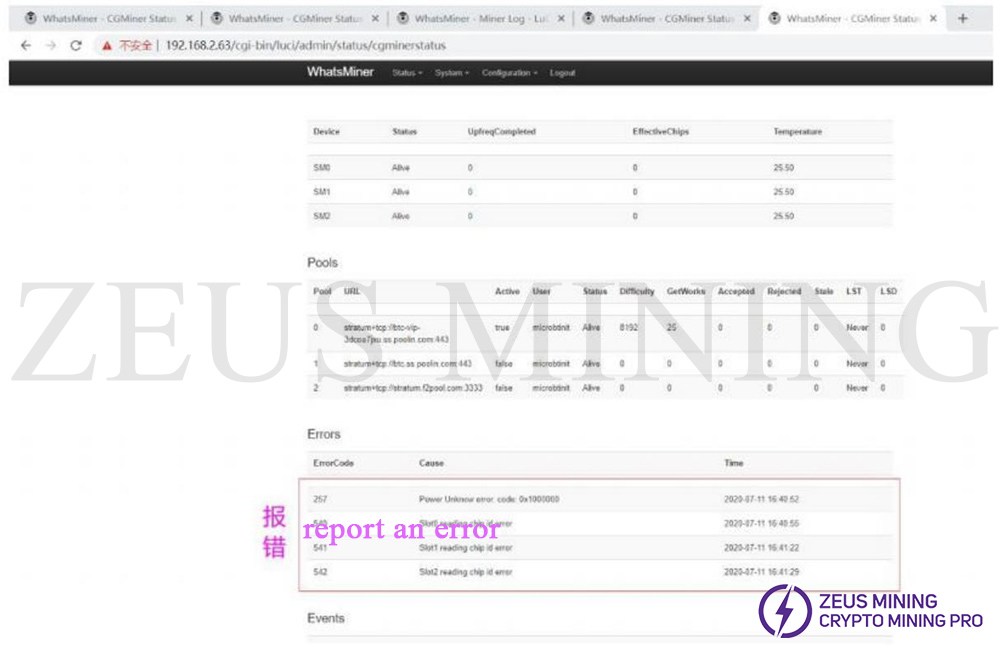The image size is (1000, 647).
Task: Open the Configuration dropdown menu
Action: [509, 73]
